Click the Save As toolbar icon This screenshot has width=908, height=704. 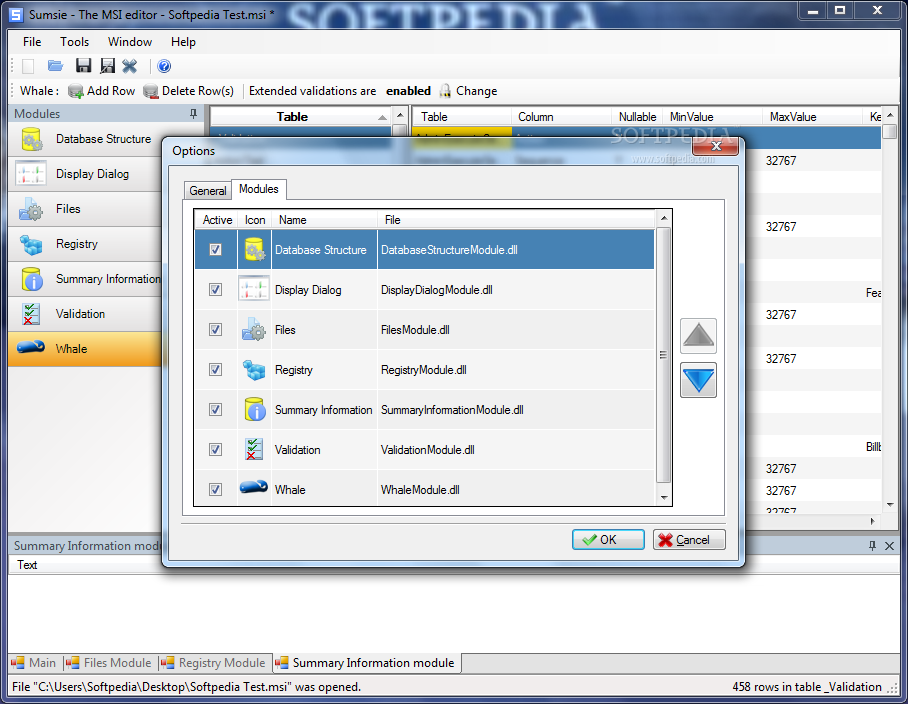(x=107, y=66)
